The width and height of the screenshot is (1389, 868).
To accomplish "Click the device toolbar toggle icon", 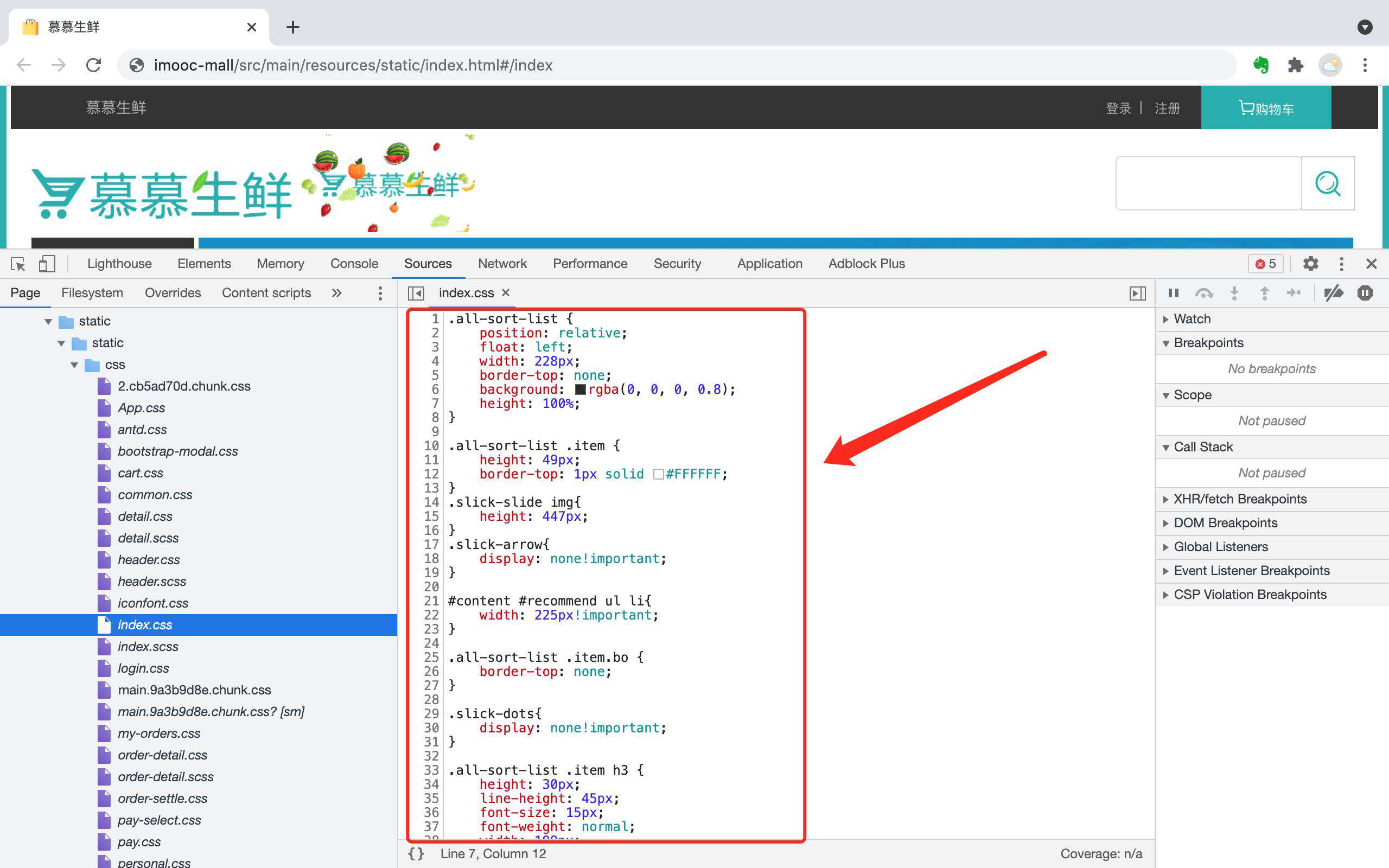I will (47, 263).
